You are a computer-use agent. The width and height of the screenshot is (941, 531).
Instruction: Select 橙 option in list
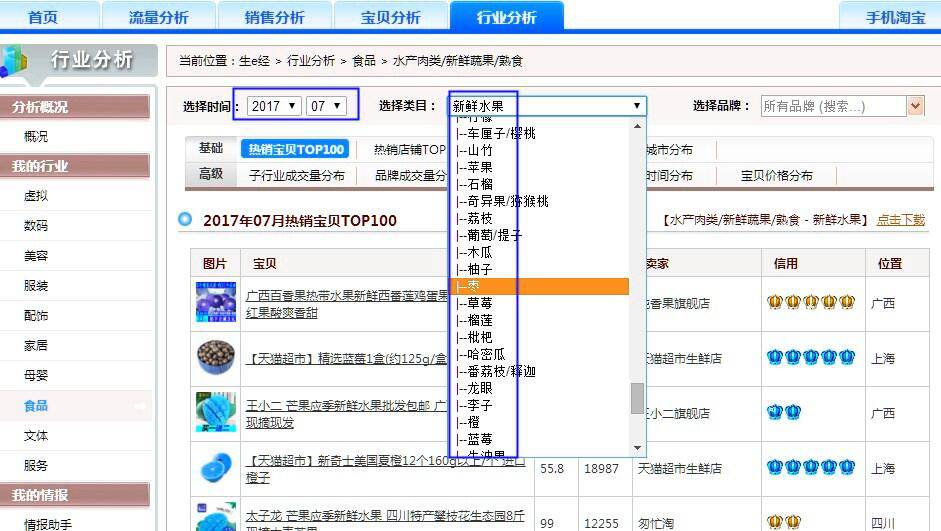click(x=540, y=422)
